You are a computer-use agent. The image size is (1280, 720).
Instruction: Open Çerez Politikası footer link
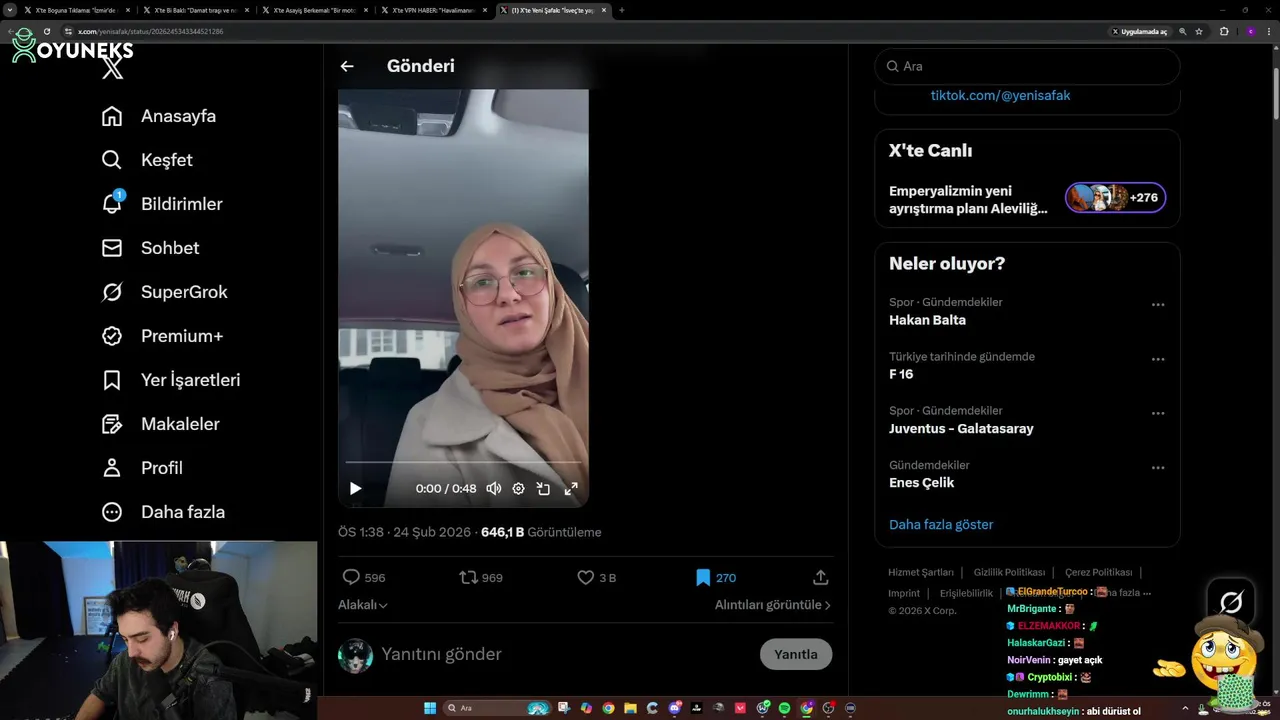pyautogui.click(x=1098, y=572)
